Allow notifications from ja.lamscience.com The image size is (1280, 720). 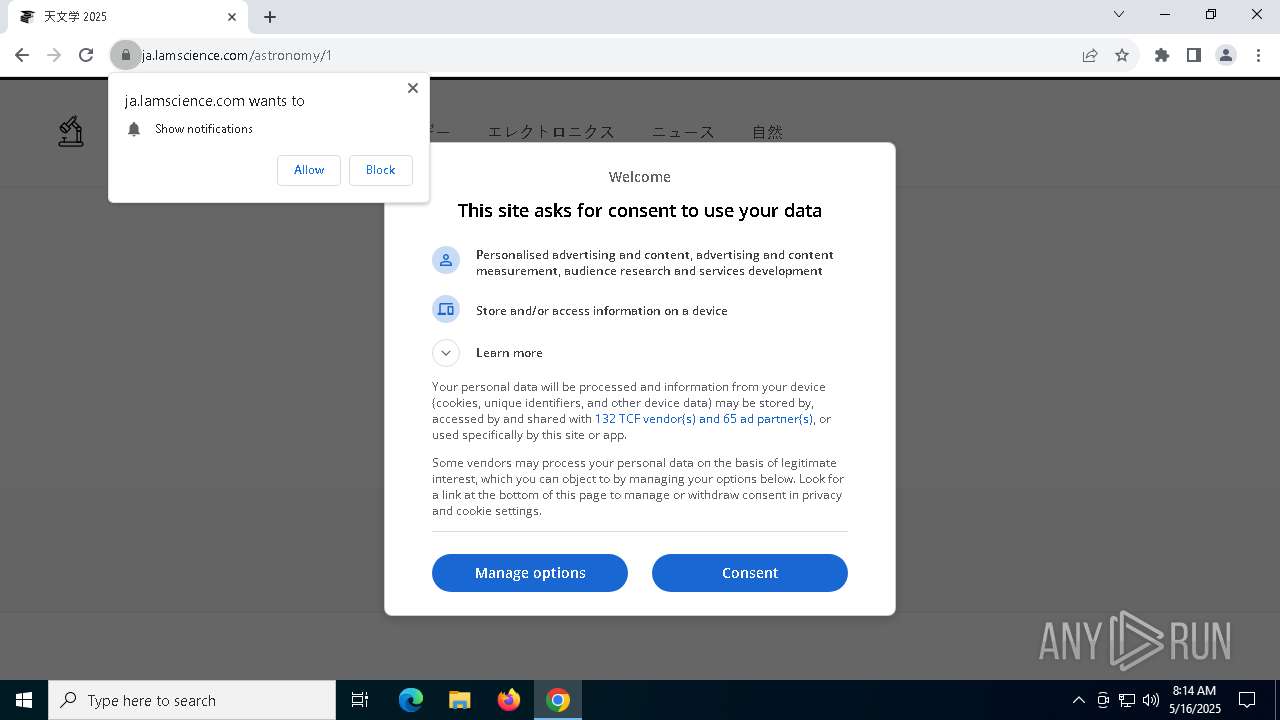[309, 170]
